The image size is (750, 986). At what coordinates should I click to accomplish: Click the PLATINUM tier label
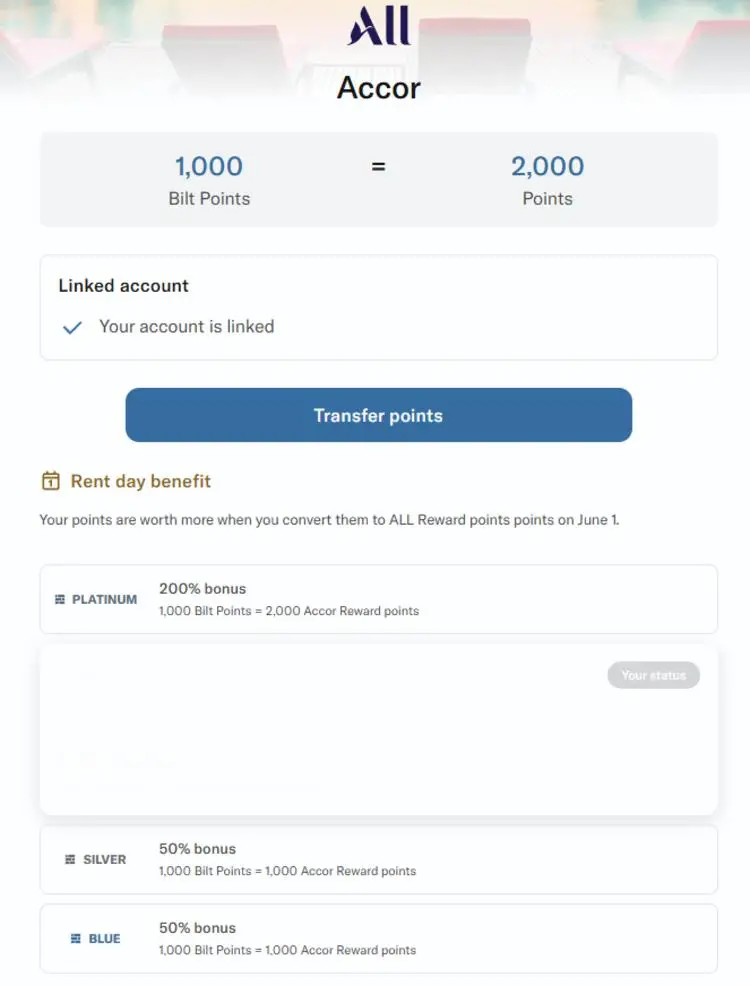point(104,599)
